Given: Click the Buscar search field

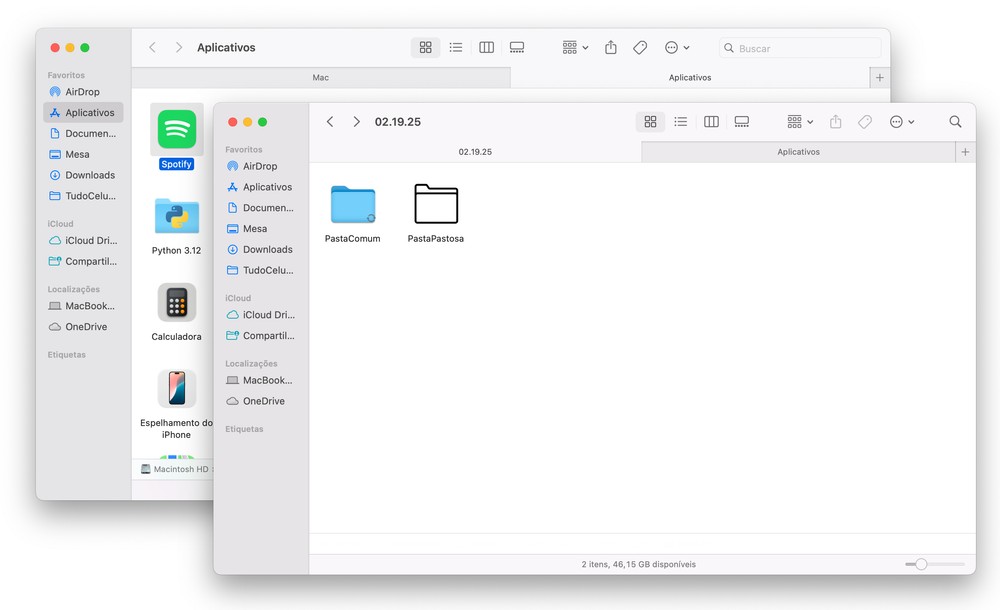Looking at the screenshot, I should 805,48.
